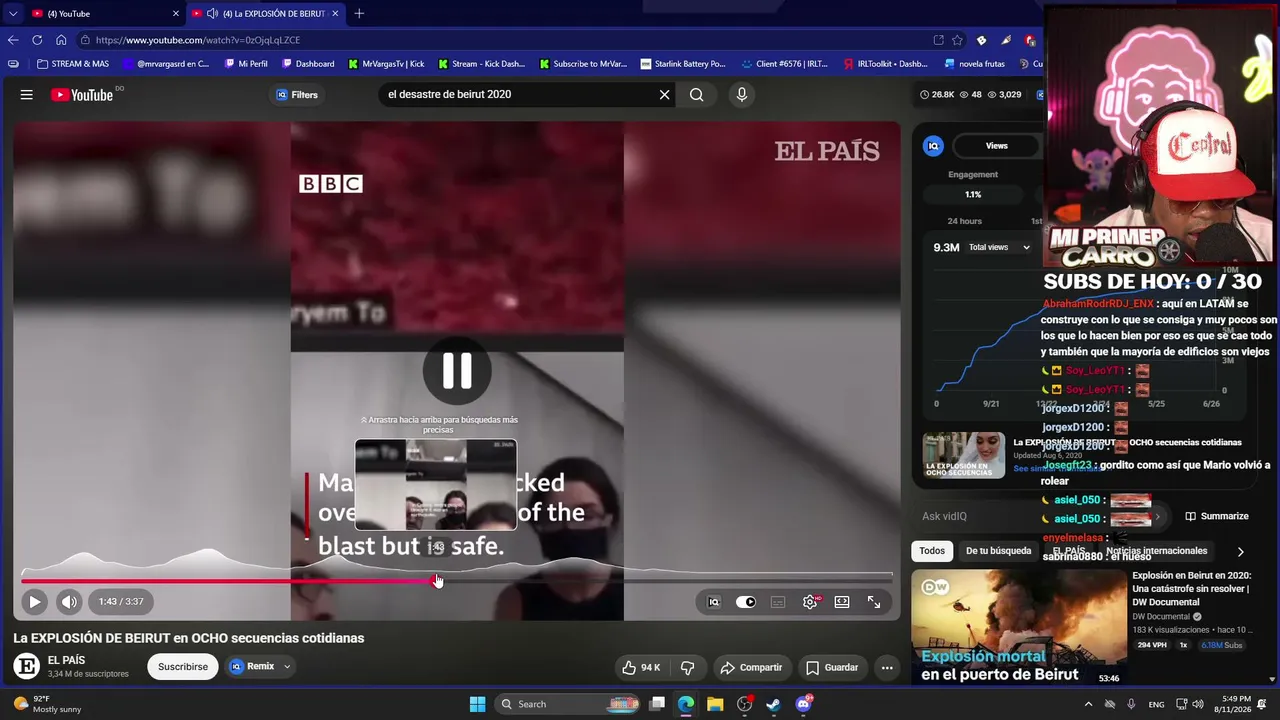
Task: Toggle the autoplay switch
Action: point(746,602)
